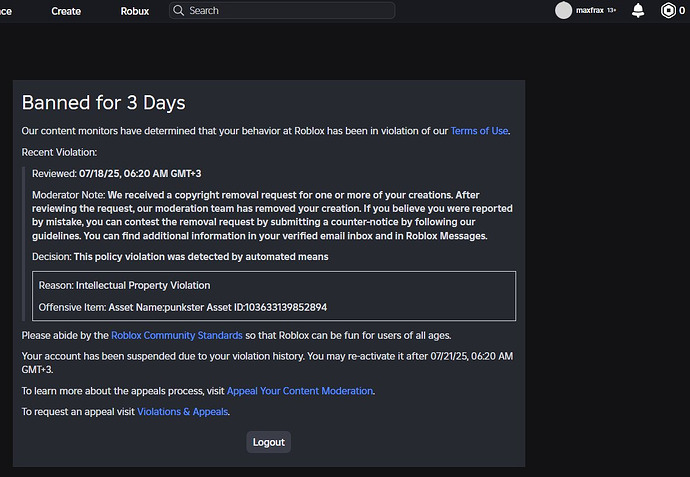This screenshot has width=690, height=477.
Task: Click inside the Search input field
Action: tap(282, 11)
